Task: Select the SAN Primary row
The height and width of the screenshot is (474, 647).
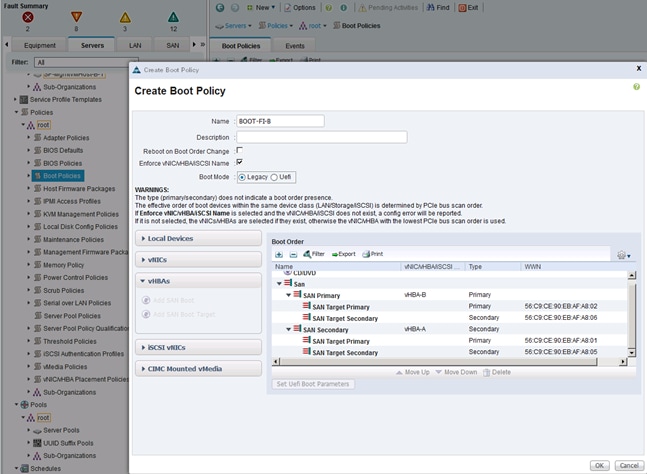Action: point(450,295)
